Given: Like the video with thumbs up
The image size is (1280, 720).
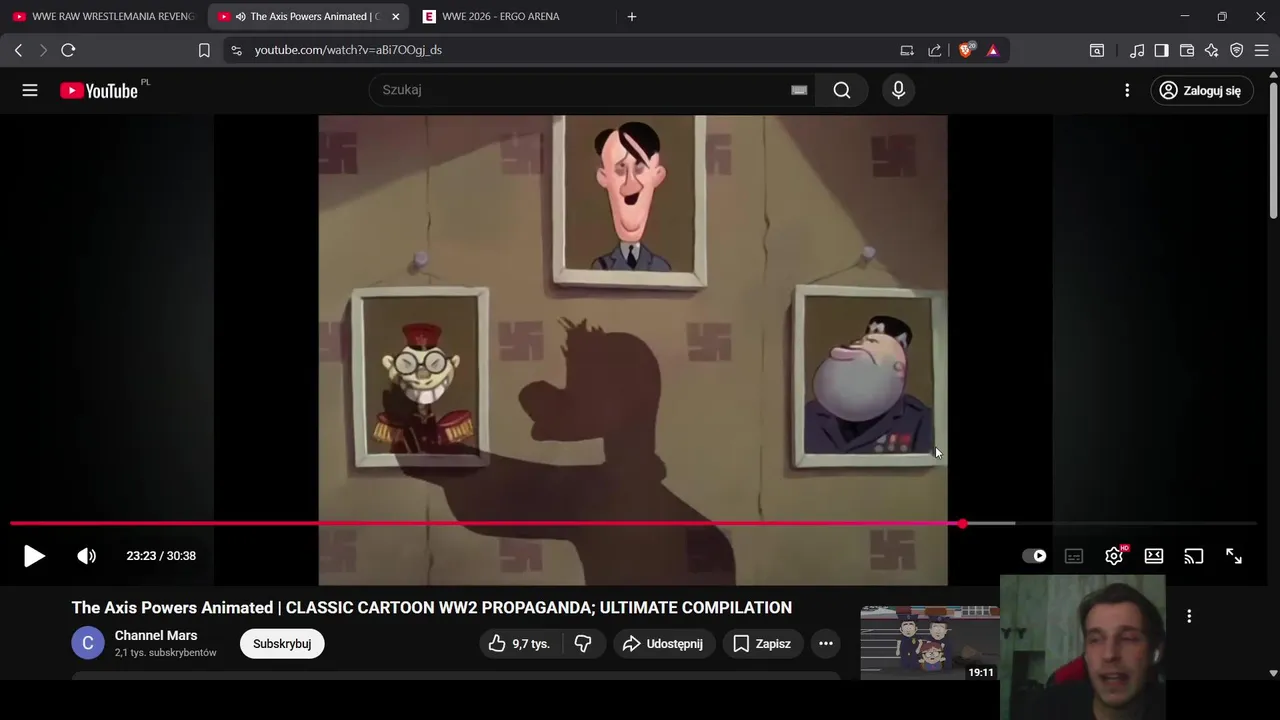Looking at the screenshot, I should (519, 644).
